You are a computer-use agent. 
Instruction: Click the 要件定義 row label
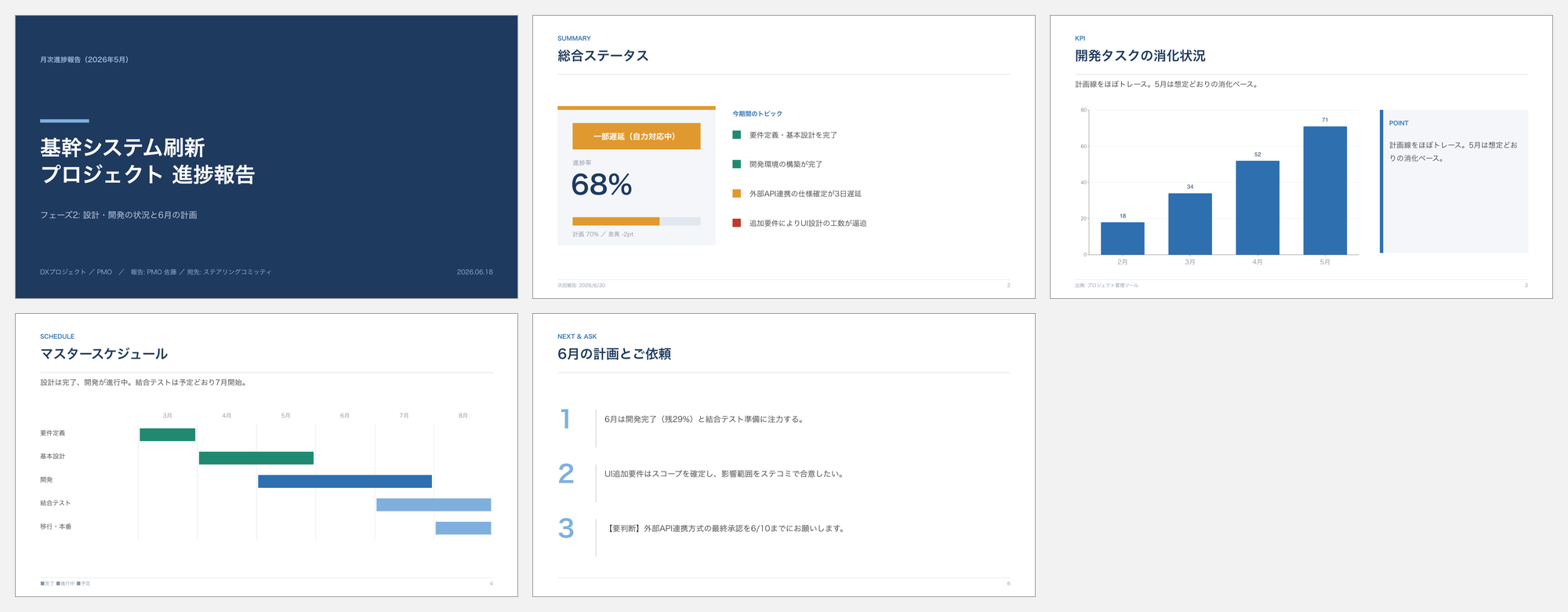pos(53,433)
